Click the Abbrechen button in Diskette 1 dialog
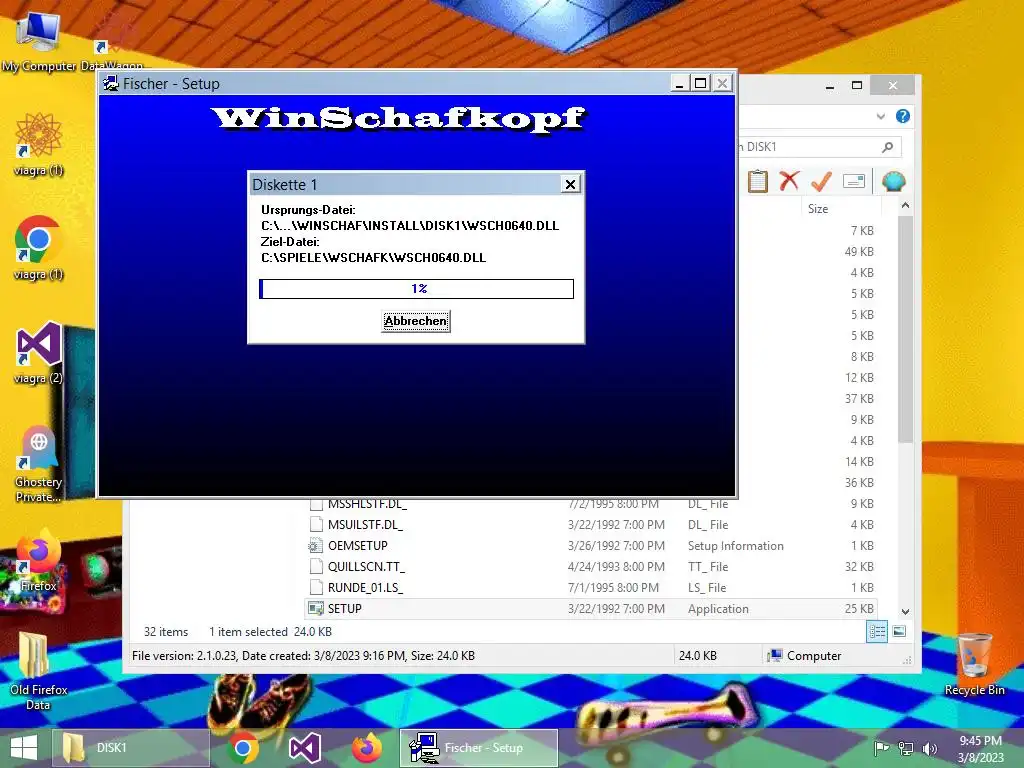Image resolution: width=1024 pixels, height=768 pixels. pyautogui.click(x=415, y=321)
